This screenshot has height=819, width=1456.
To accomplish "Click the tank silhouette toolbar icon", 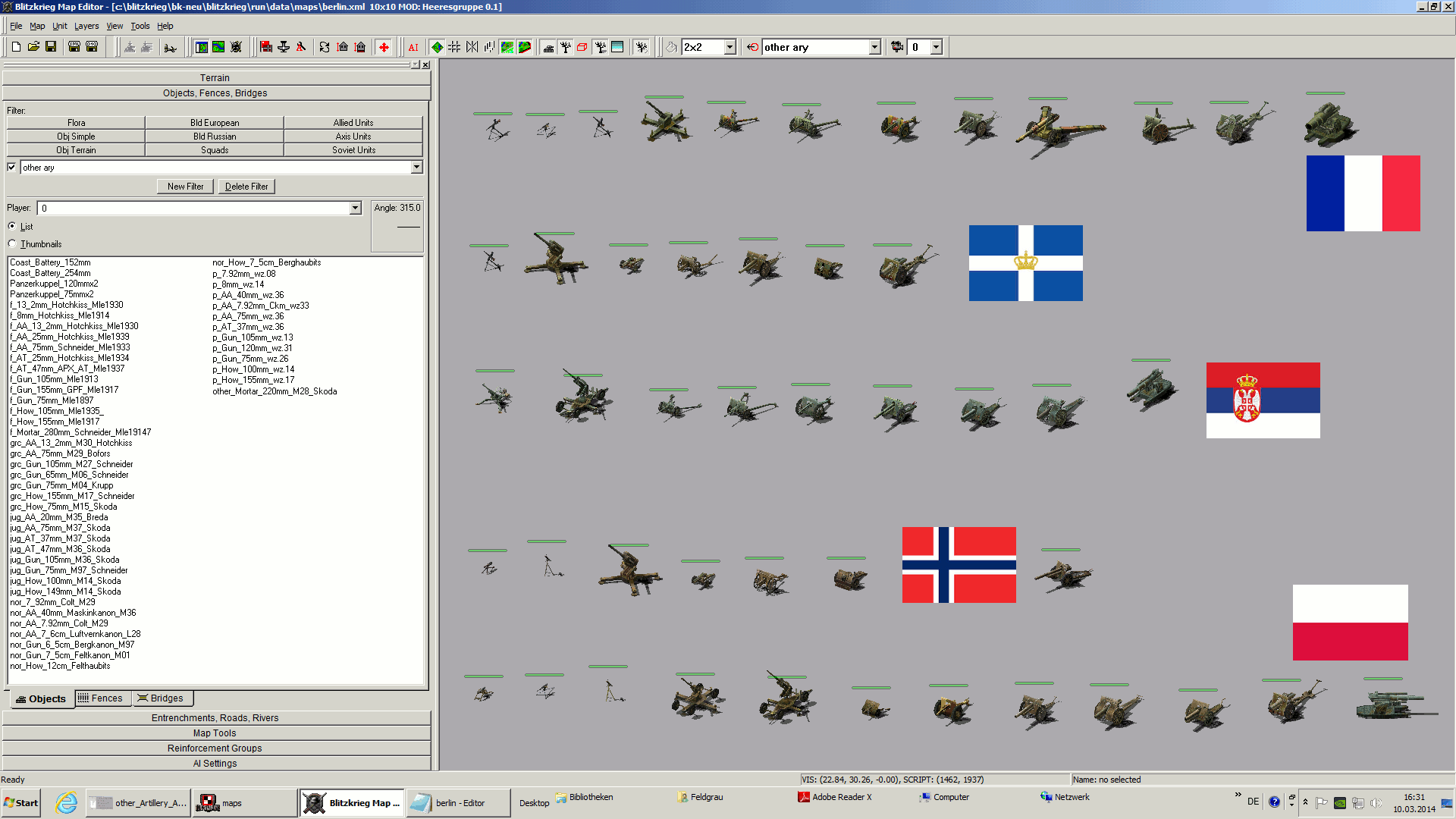I will point(548,47).
